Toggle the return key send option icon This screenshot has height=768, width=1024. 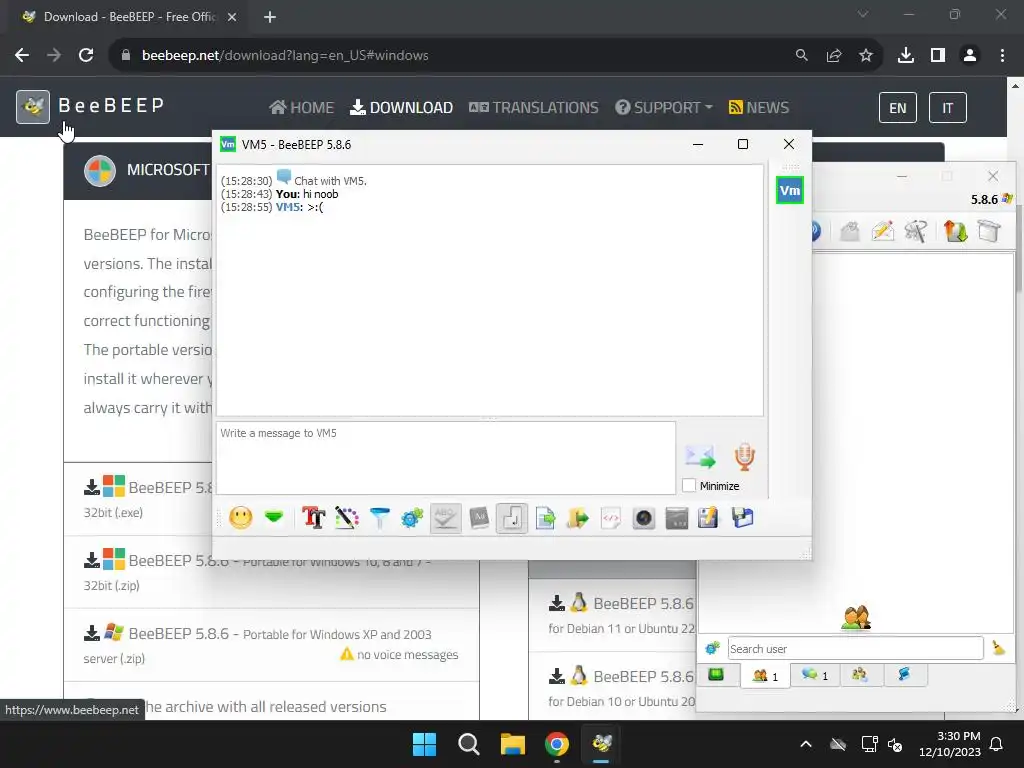tap(512, 519)
